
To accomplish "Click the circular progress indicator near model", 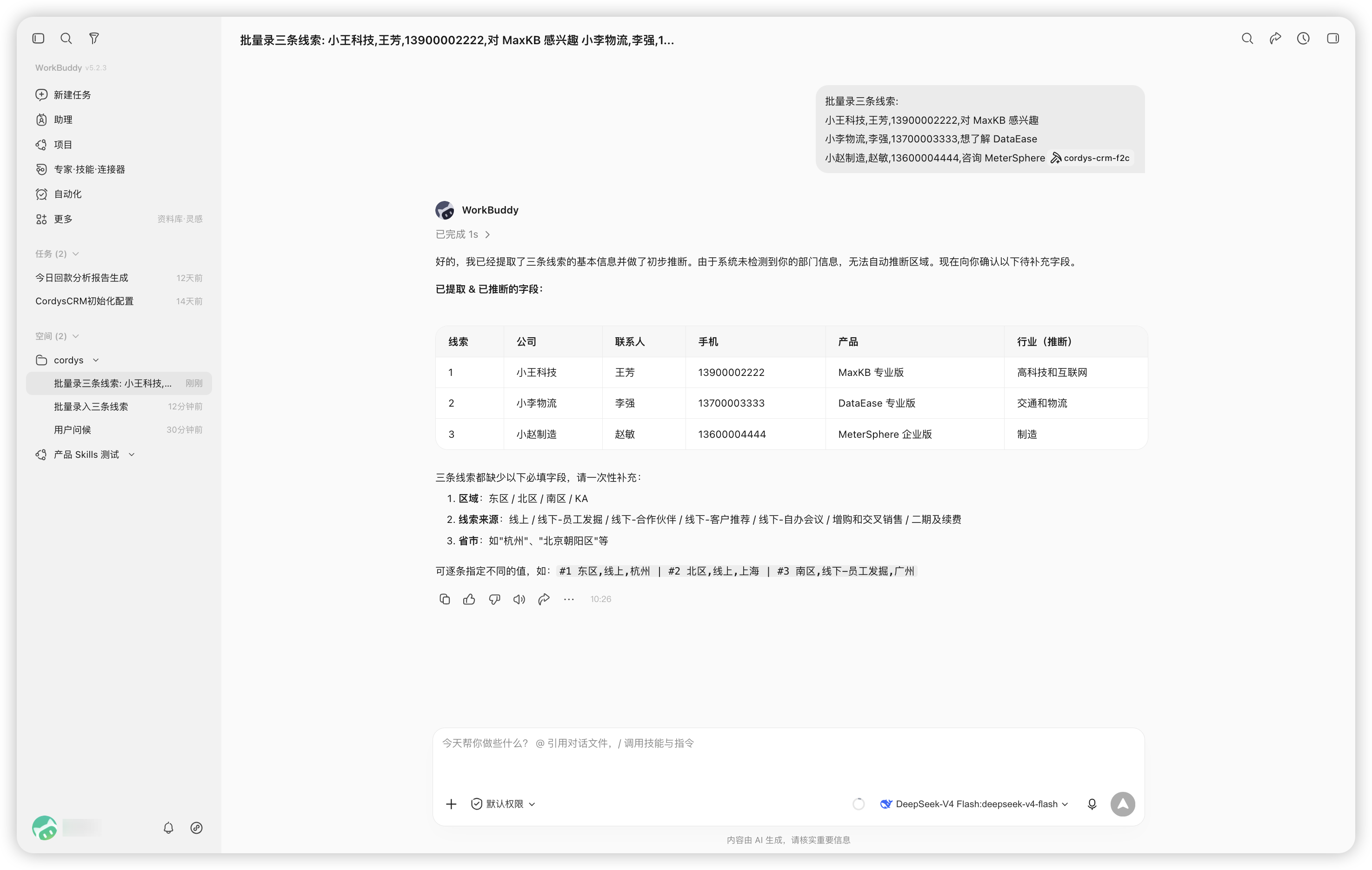I will 858,804.
